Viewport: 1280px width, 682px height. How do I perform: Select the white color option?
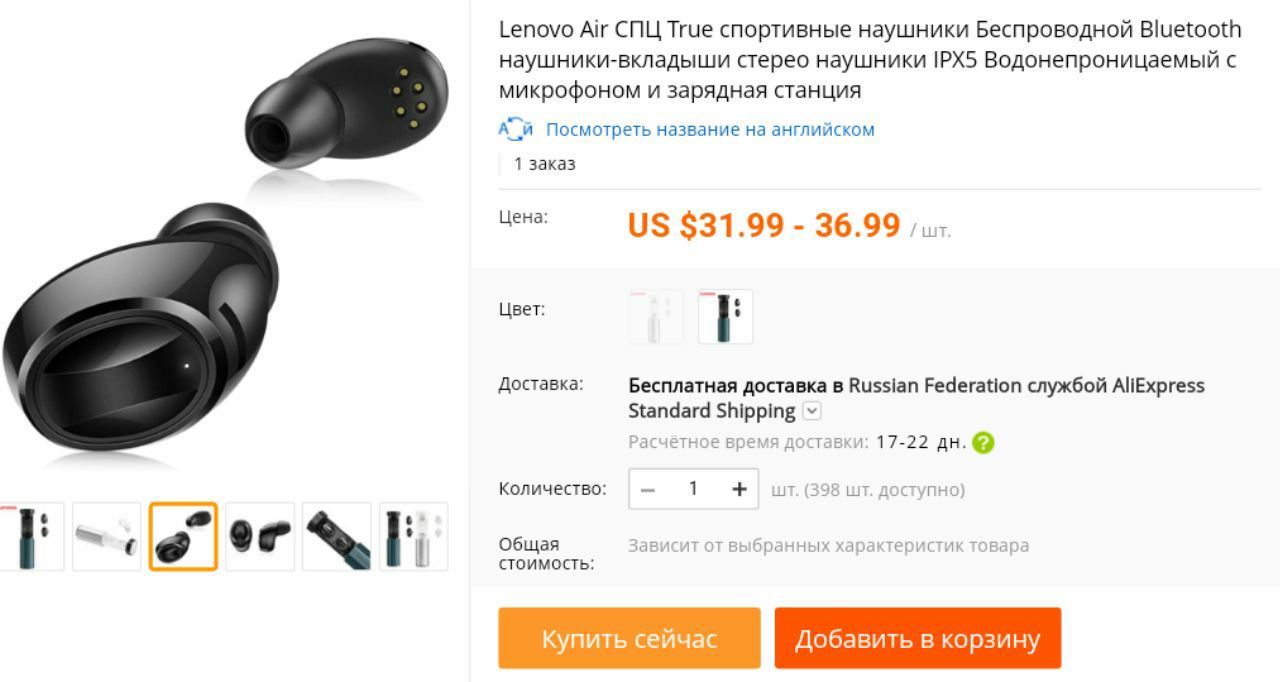point(656,316)
